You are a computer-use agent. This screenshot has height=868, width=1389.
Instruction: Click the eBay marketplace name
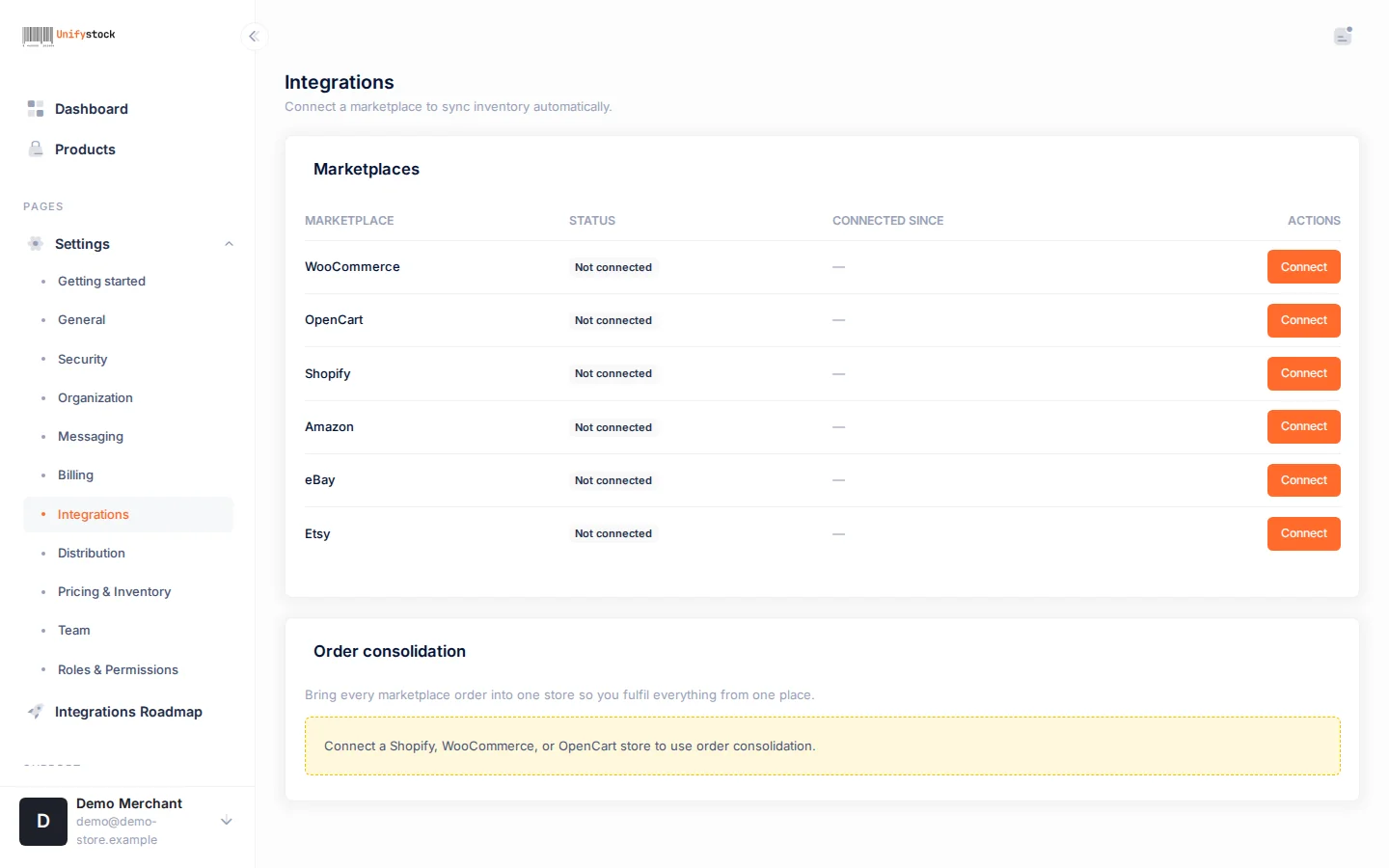320,480
